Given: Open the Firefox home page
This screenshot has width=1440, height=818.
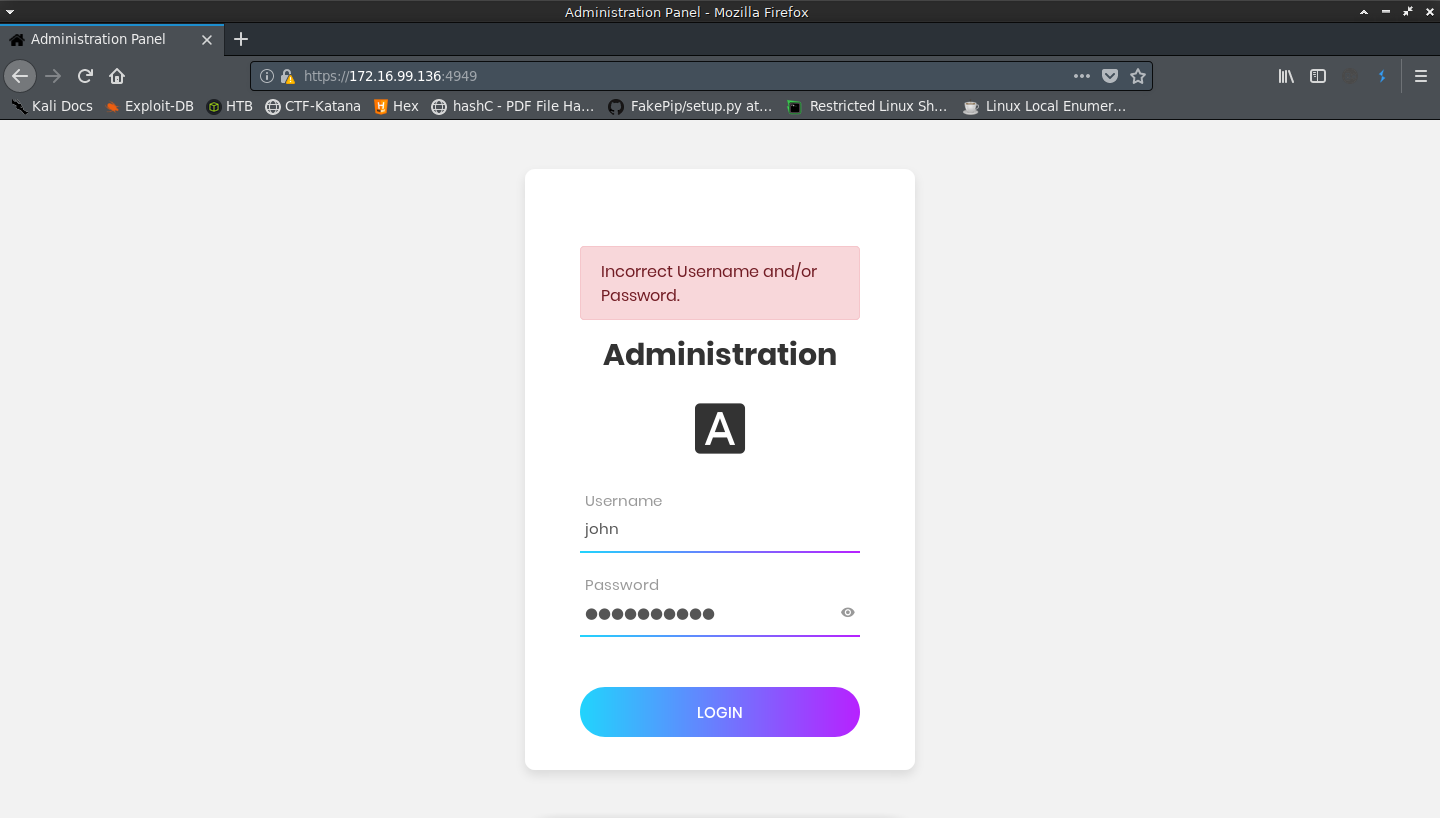Looking at the screenshot, I should (x=117, y=76).
